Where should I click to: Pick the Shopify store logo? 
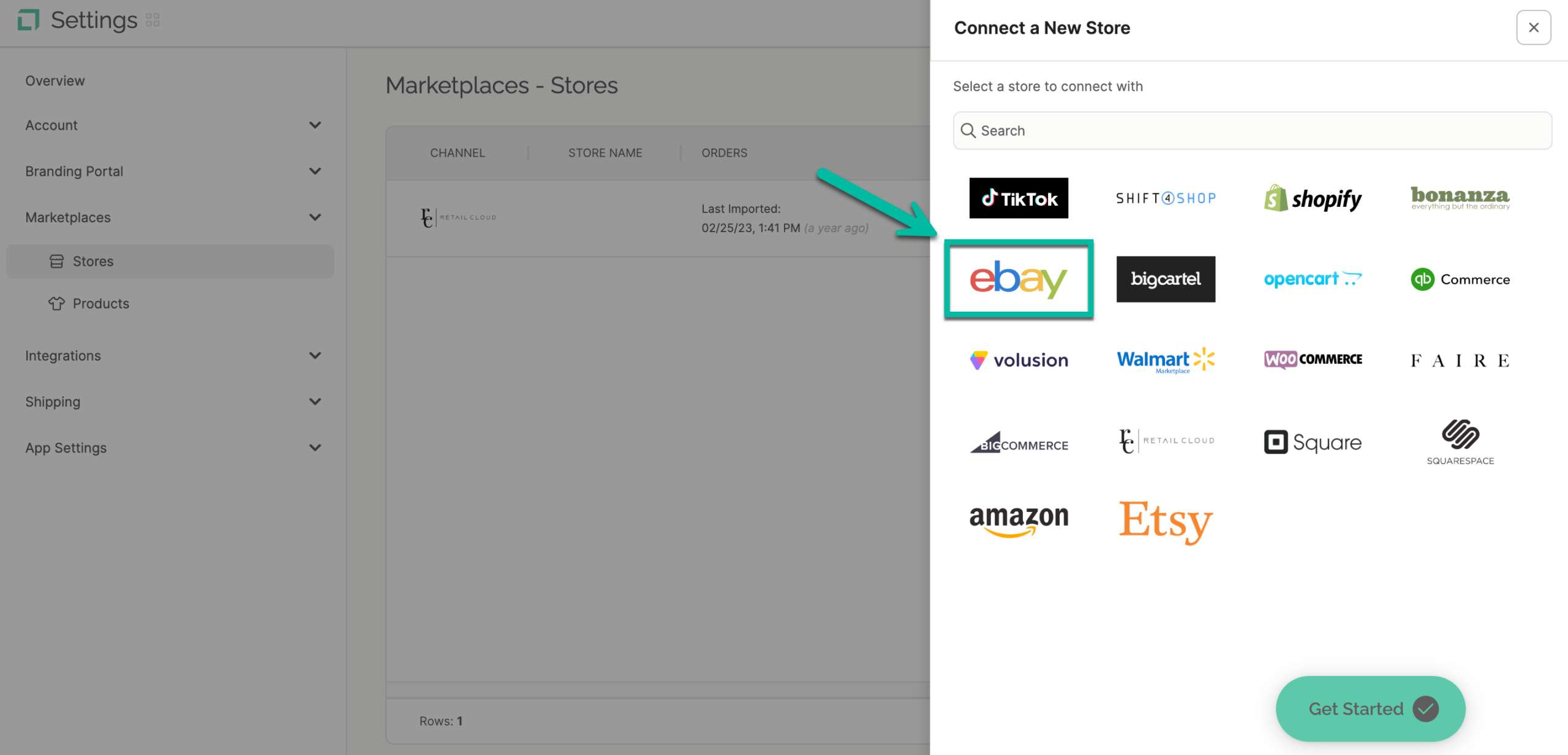[1313, 198]
